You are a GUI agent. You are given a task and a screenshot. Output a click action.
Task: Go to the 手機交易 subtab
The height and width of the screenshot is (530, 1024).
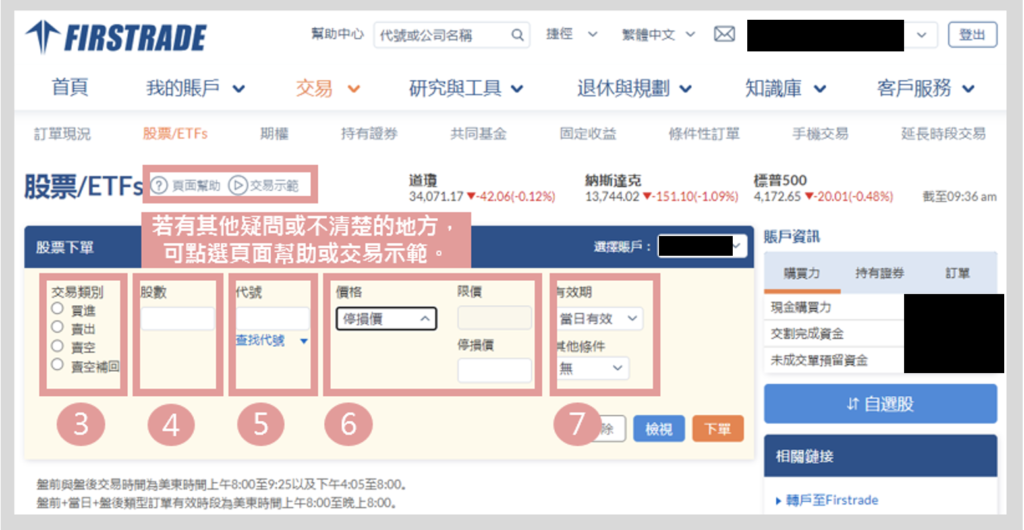(820, 134)
